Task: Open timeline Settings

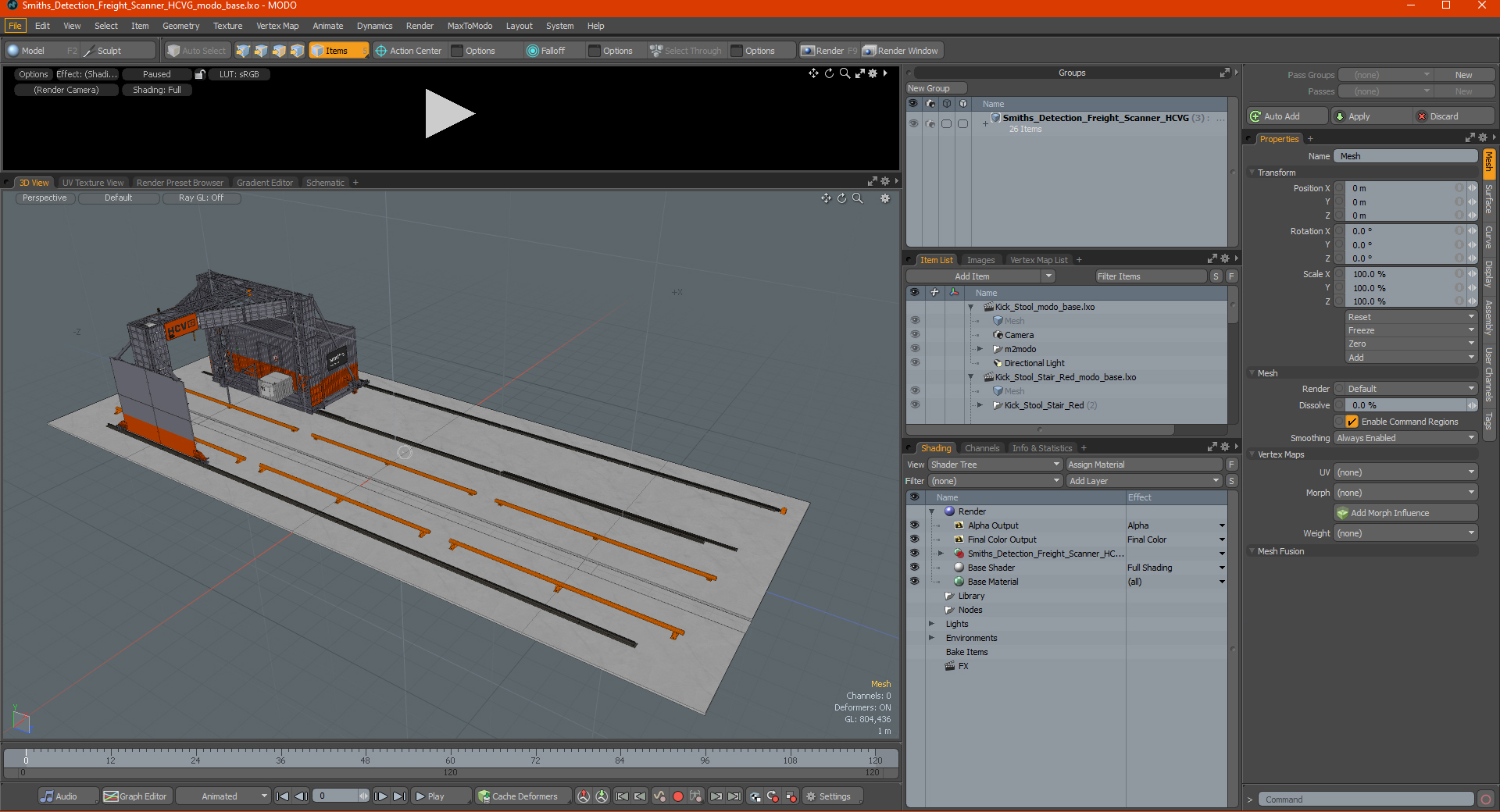Action: [x=833, y=796]
